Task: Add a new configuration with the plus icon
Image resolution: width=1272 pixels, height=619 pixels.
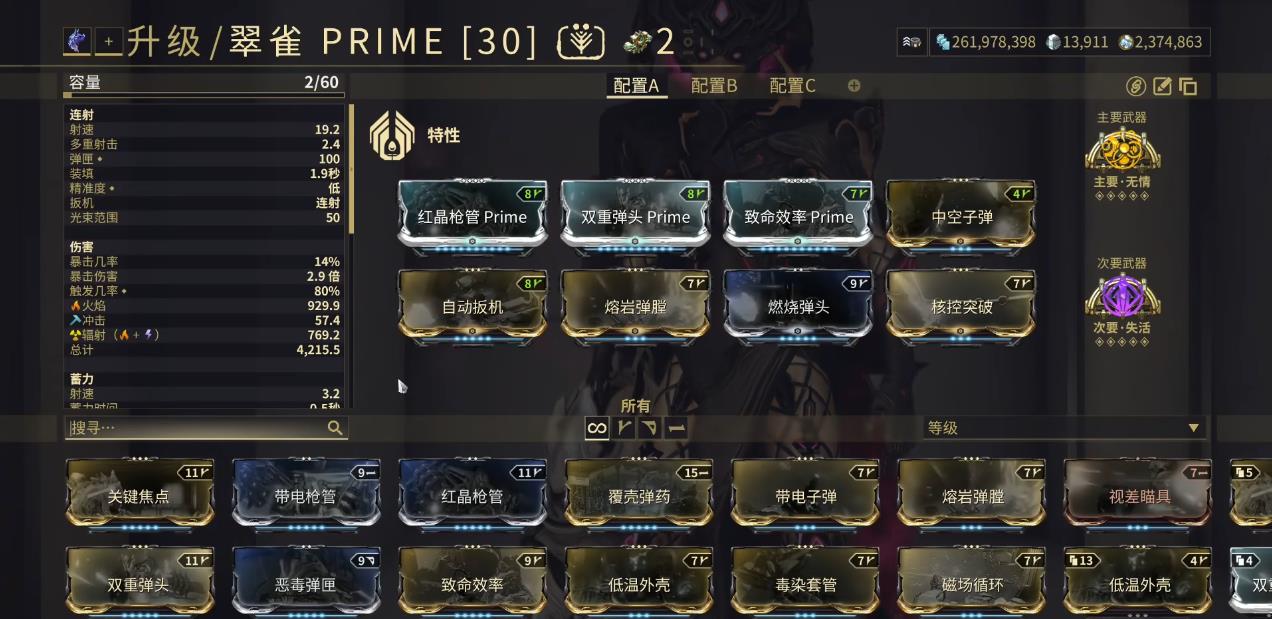Action: (x=854, y=85)
